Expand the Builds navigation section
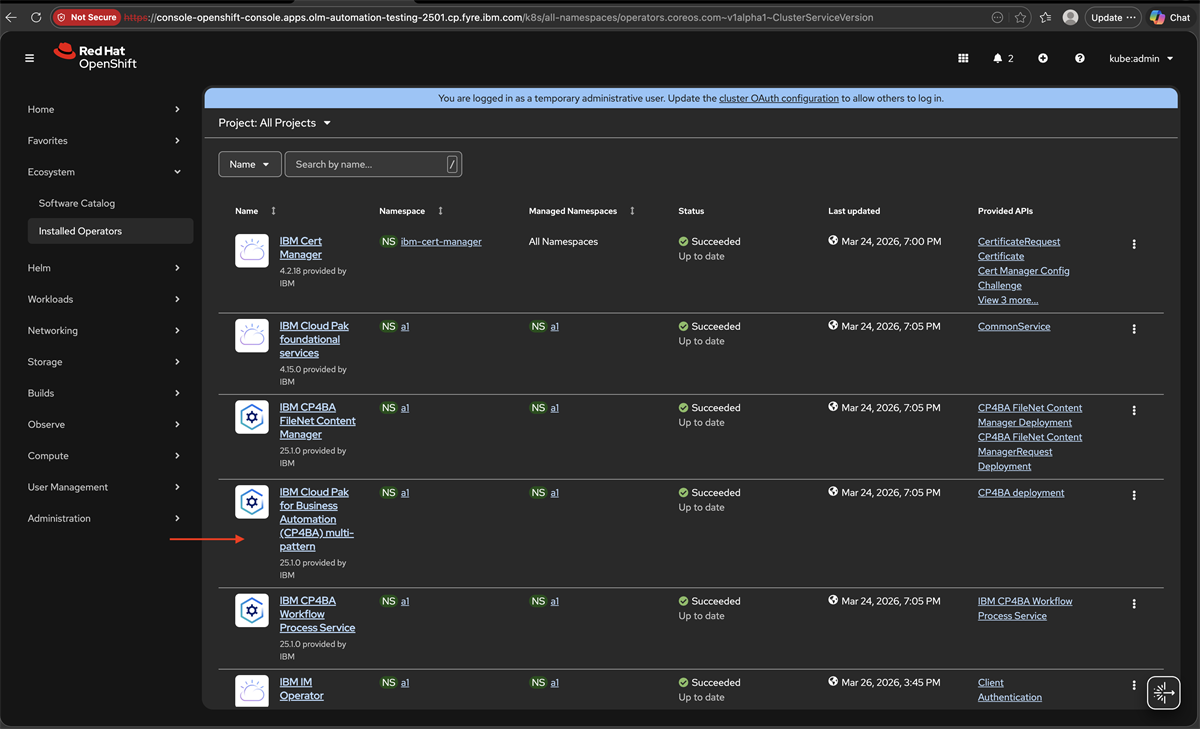Image resolution: width=1200 pixels, height=729 pixels. pyautogui.click(x=104, y=393)
